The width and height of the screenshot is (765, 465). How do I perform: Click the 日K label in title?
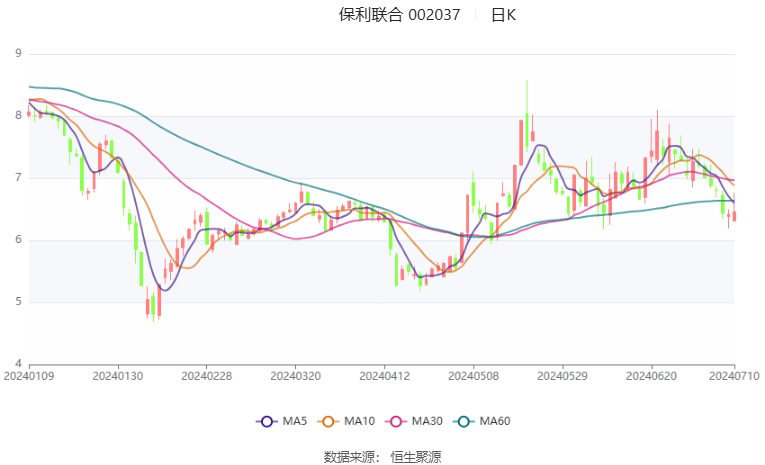click(x=503, y=15)
